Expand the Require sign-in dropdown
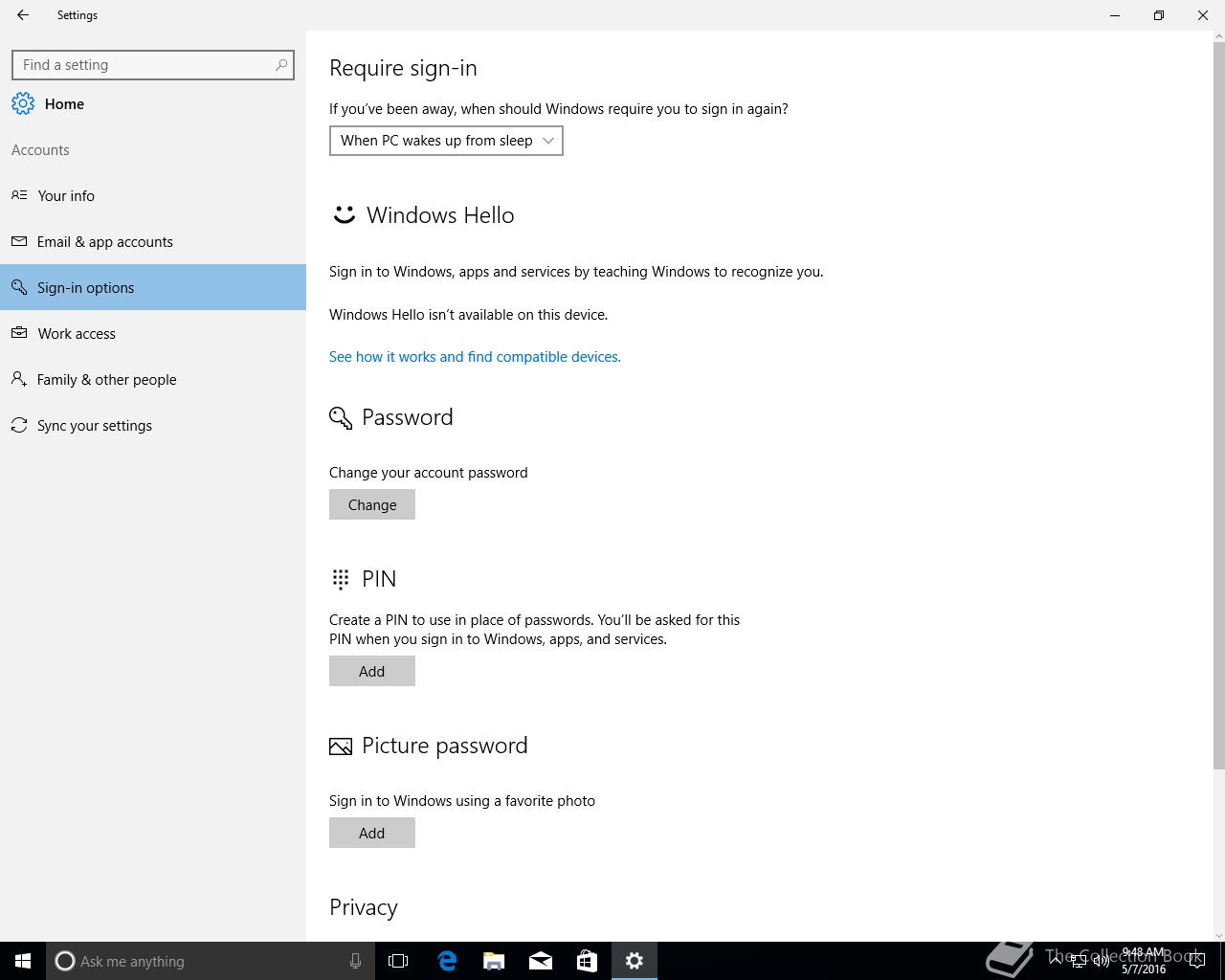The height and width of the screenshot is (980, 1225). click(446, 141)
